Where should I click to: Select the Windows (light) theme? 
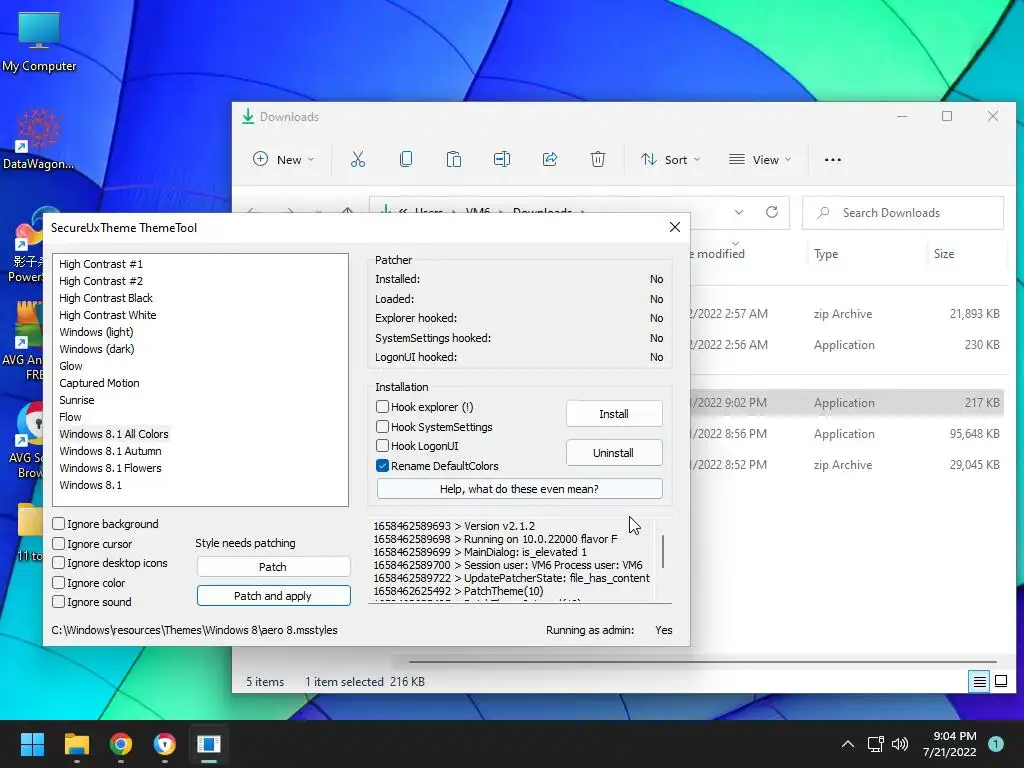click(96, 332)
